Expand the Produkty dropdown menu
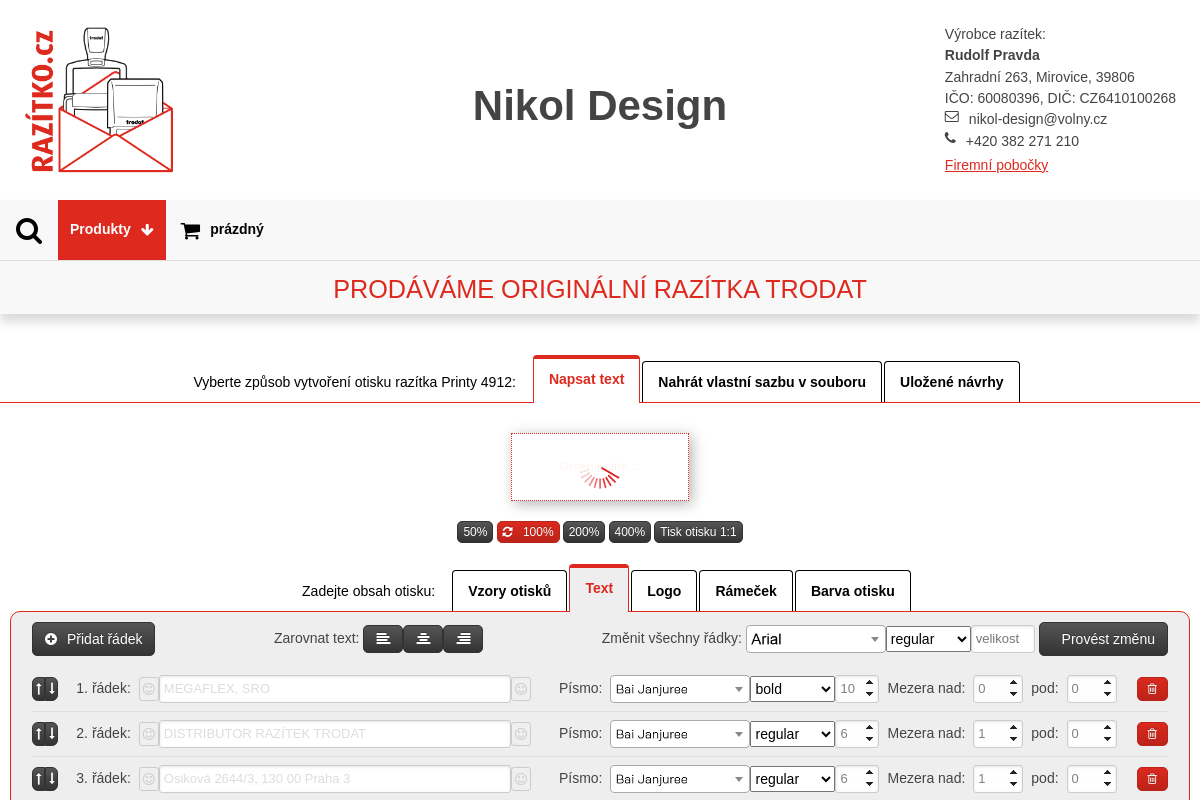Image resolution: width=1200 pixels, height=800 pixels. click(x=112, y=230)
